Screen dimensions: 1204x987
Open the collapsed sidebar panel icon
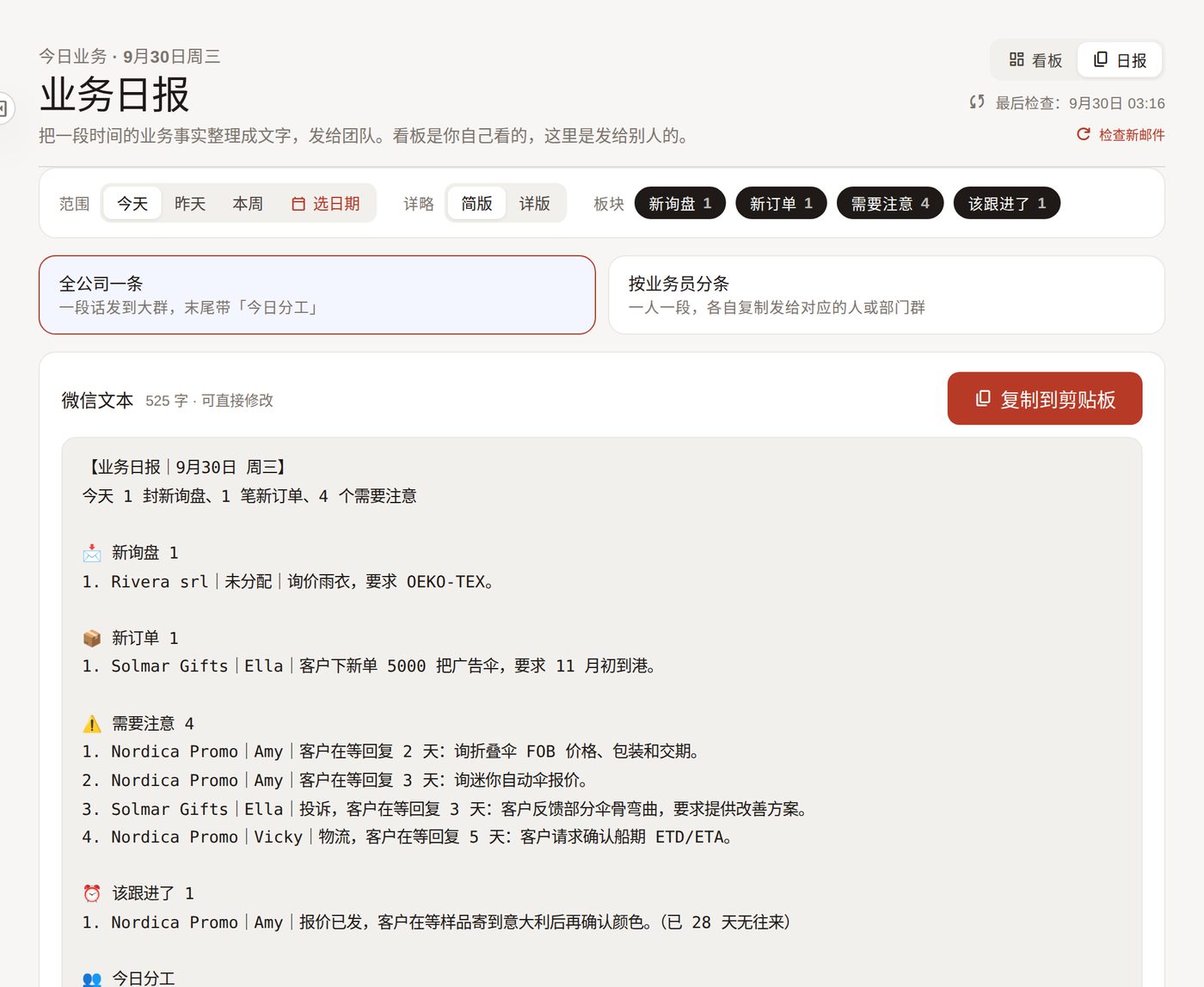tap(3, 108)
